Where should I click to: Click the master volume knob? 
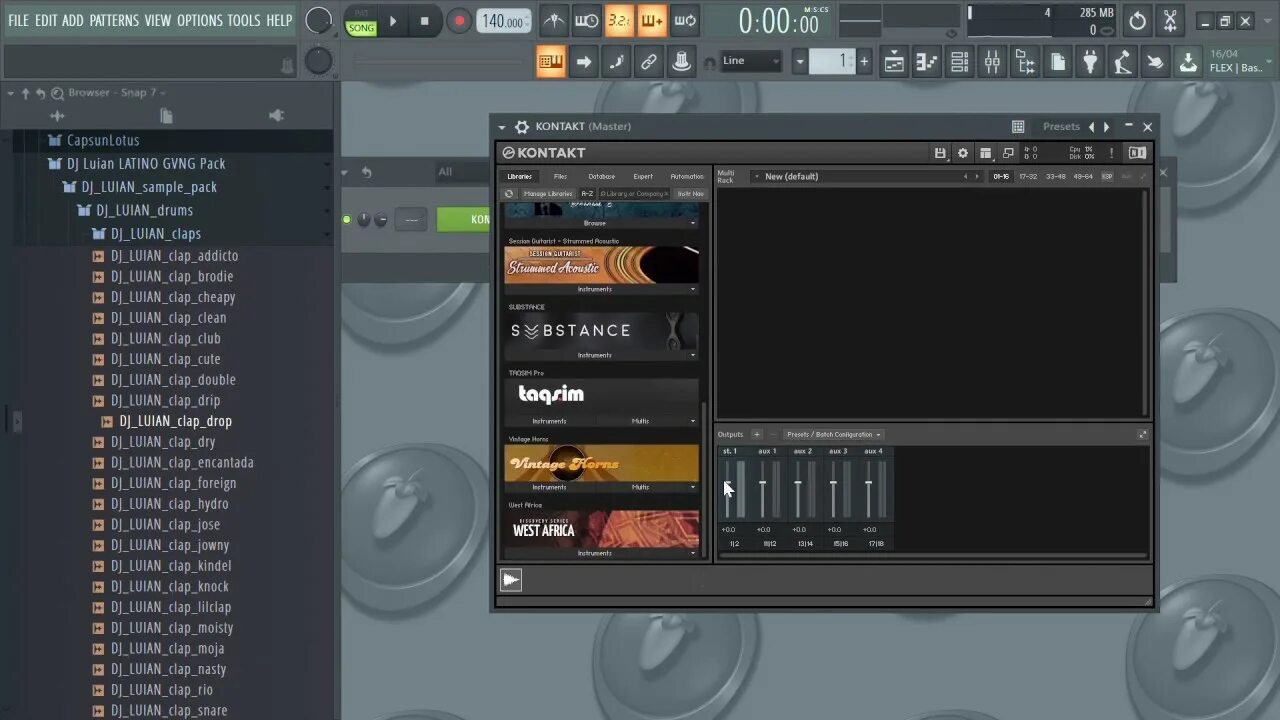click(x=318, y=20)
